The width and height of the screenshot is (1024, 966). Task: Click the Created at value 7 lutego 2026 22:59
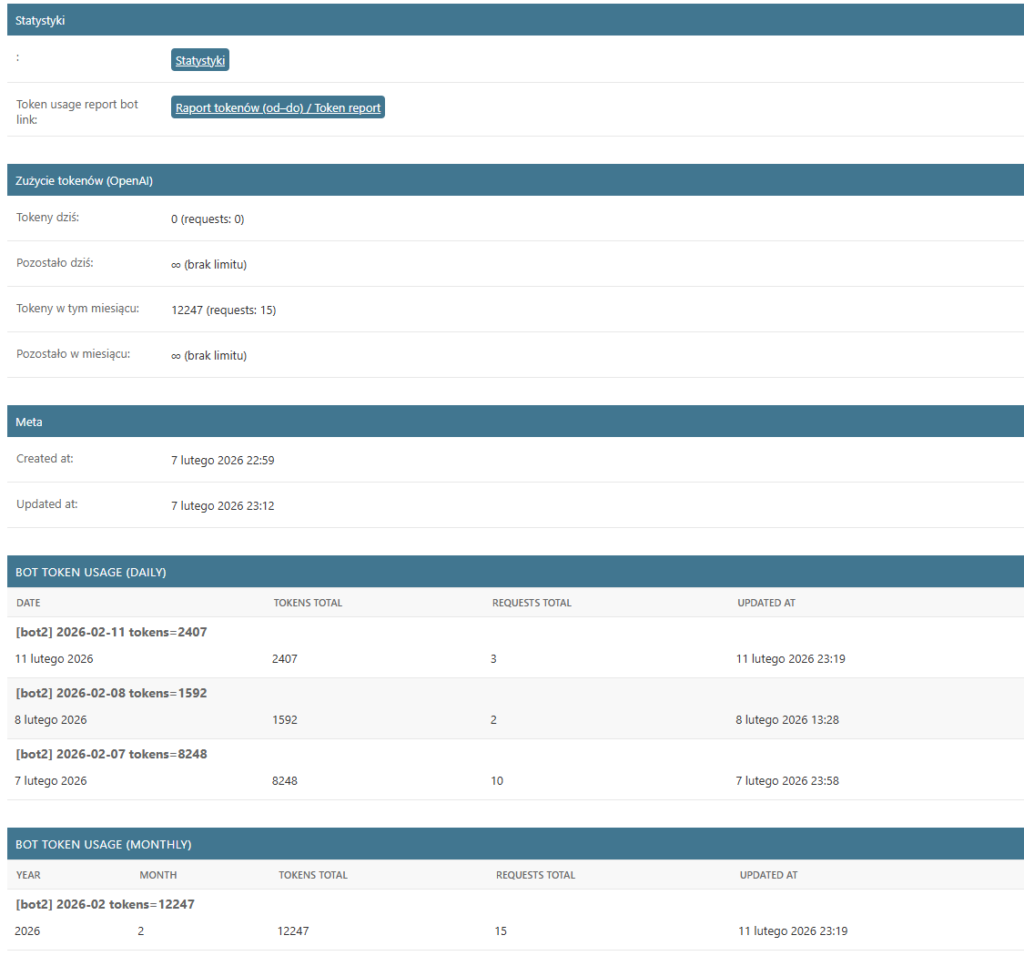tap(222, 460)
